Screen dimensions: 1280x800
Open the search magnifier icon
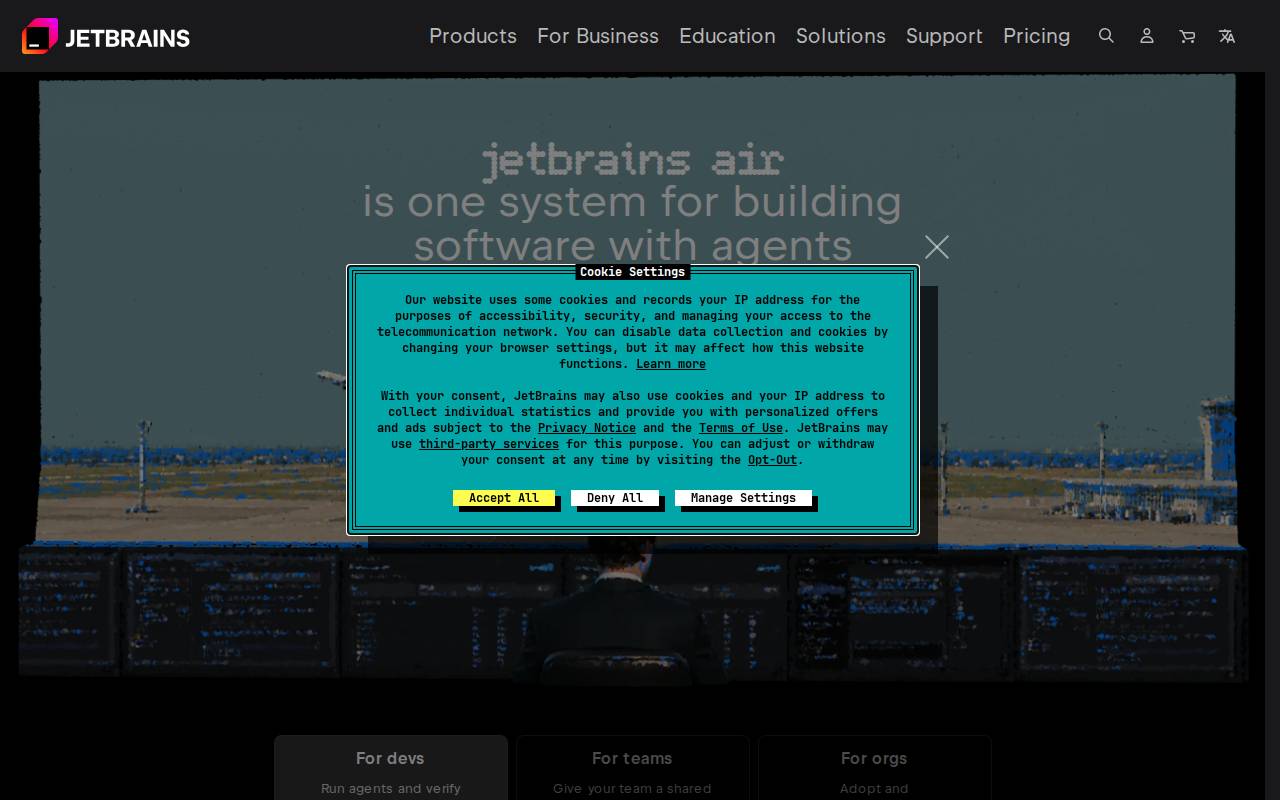pos(1106,36)
